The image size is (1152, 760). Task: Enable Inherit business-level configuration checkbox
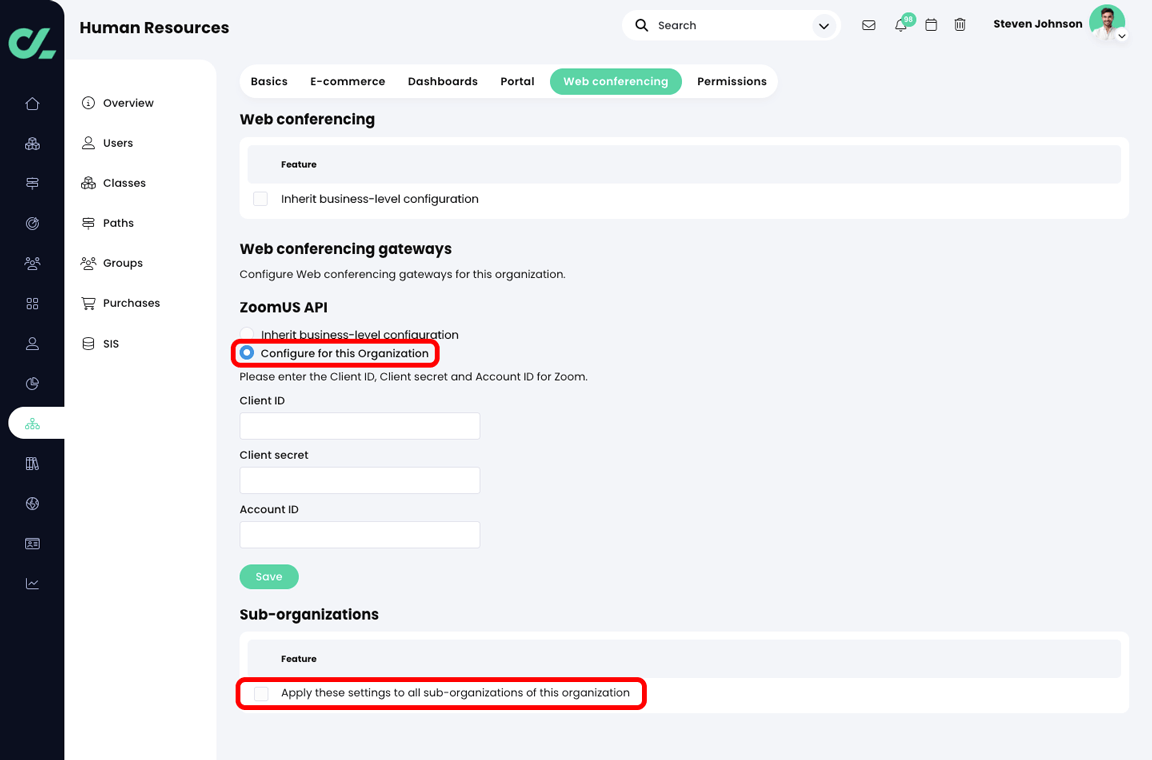click(x=260, y=198)
